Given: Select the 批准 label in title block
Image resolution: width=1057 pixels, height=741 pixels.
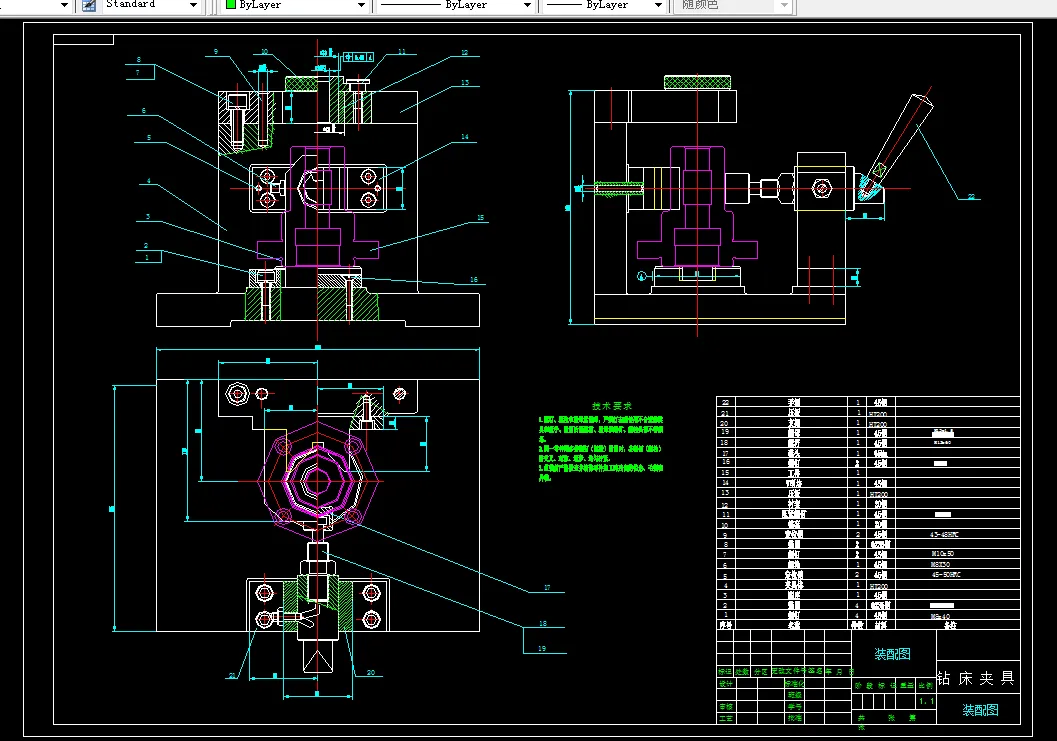Looking at the screenshot, I should (795, 718).
